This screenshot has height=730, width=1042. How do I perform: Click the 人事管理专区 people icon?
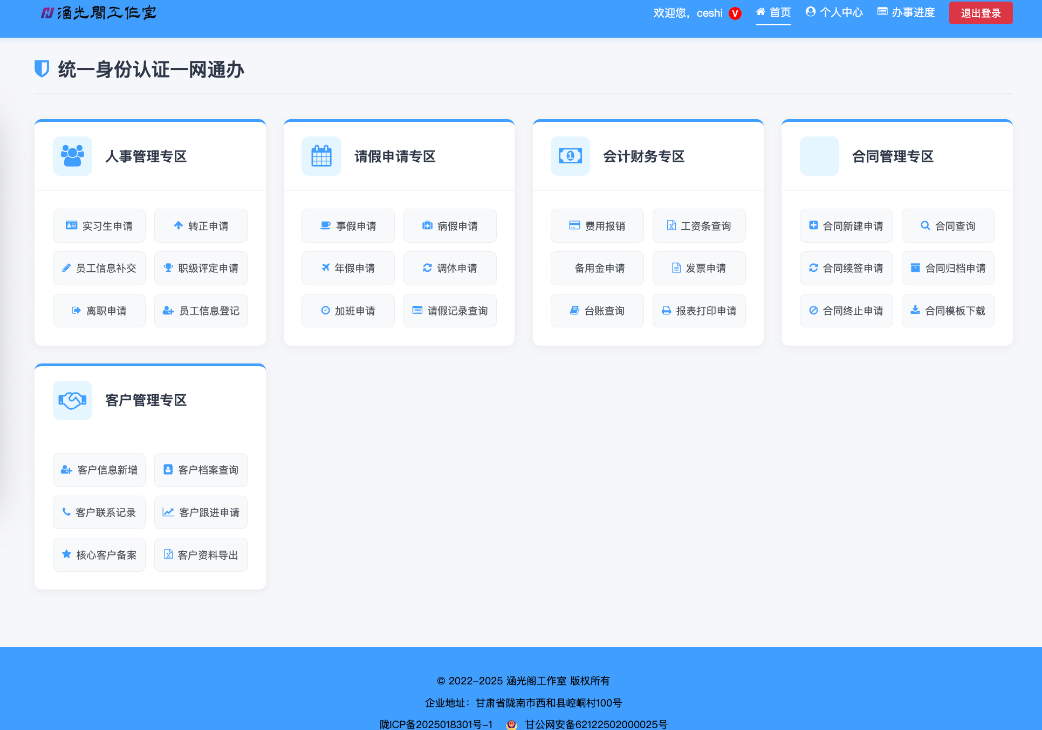72,156
